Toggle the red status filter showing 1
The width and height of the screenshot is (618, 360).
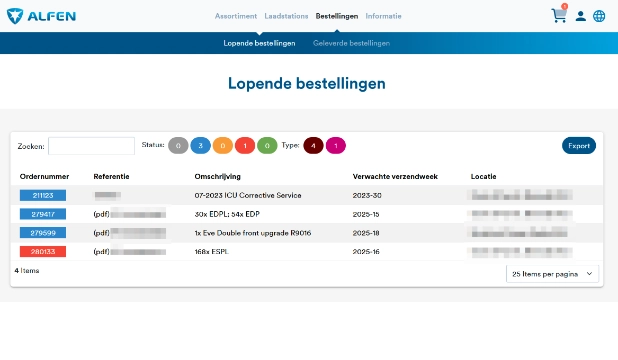pyautogui.click(x=245, y=146)
